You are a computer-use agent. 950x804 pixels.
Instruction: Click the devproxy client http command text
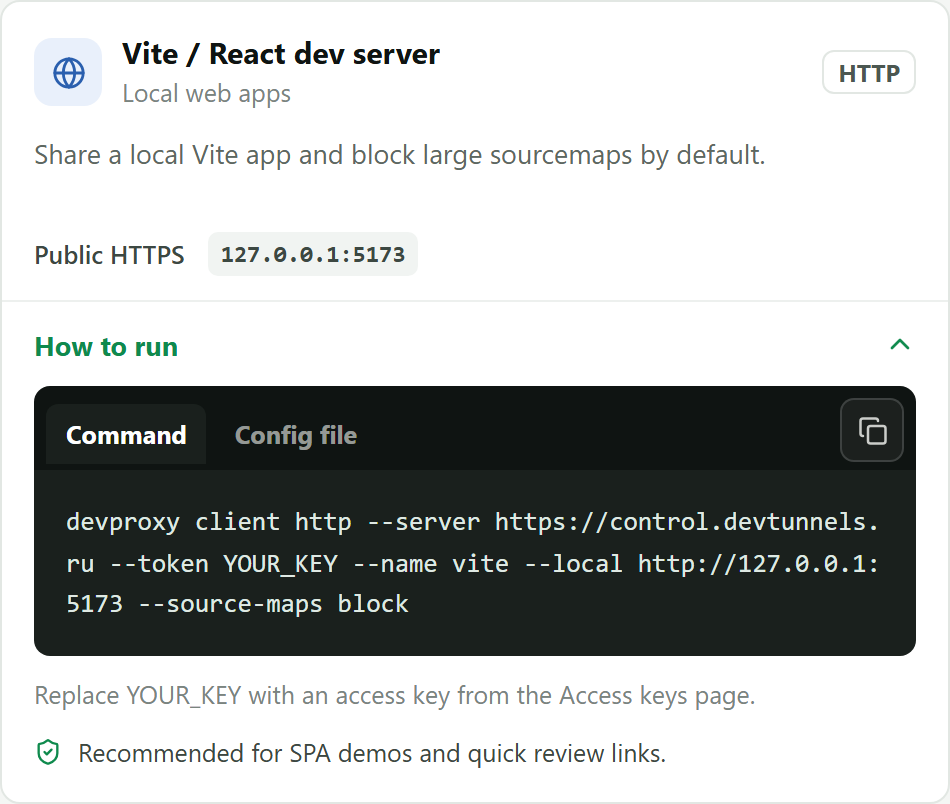coord(473,563)
